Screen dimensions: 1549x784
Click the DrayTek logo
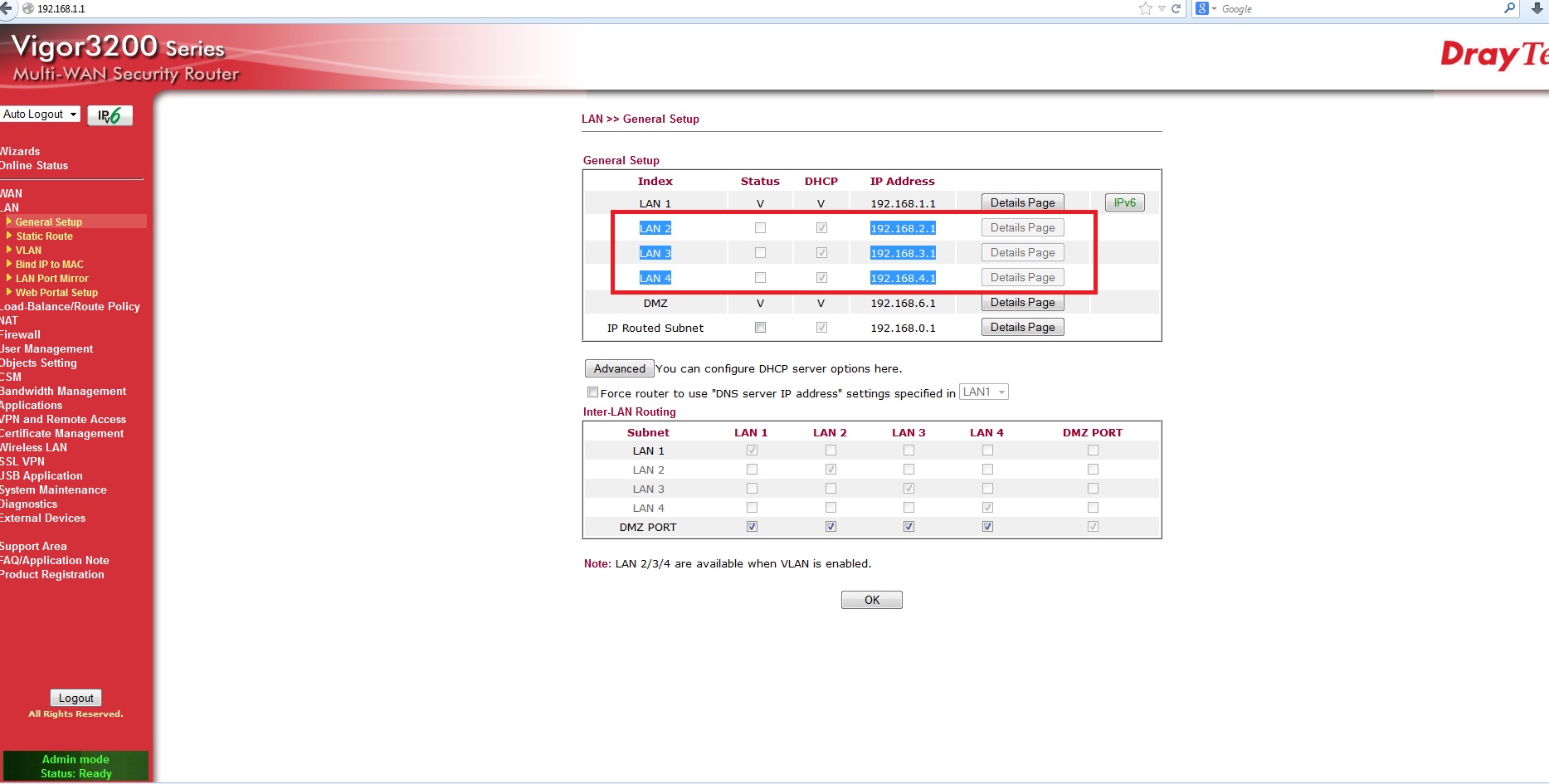tap(1493, 55)
